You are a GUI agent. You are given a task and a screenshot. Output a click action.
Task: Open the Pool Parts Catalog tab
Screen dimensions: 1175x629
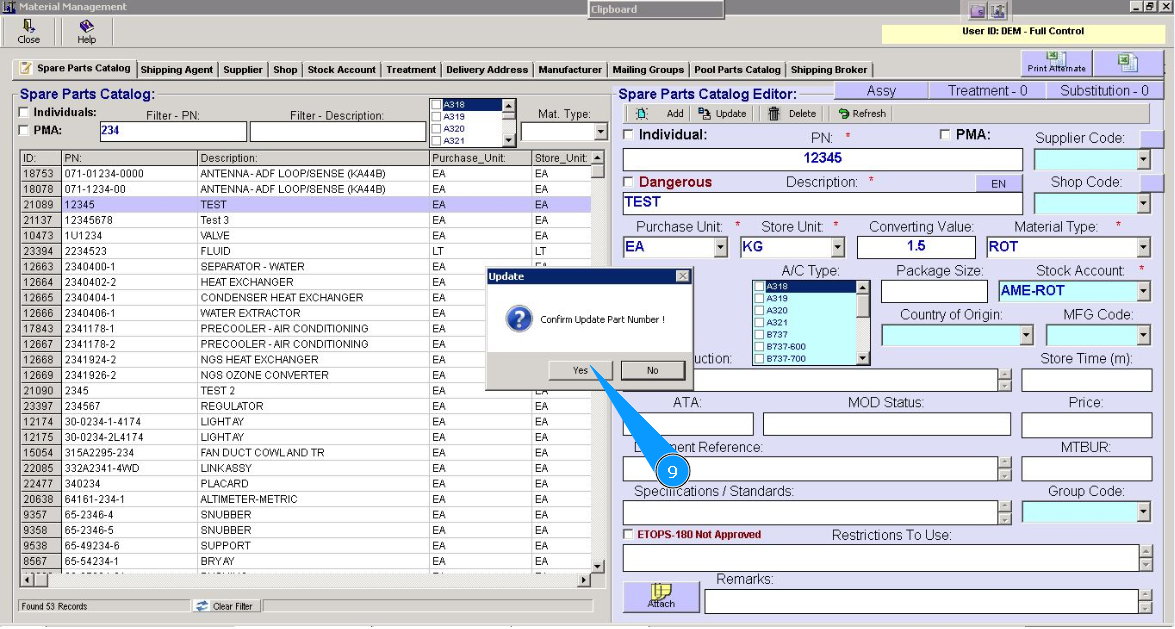[x=737, y=70]
